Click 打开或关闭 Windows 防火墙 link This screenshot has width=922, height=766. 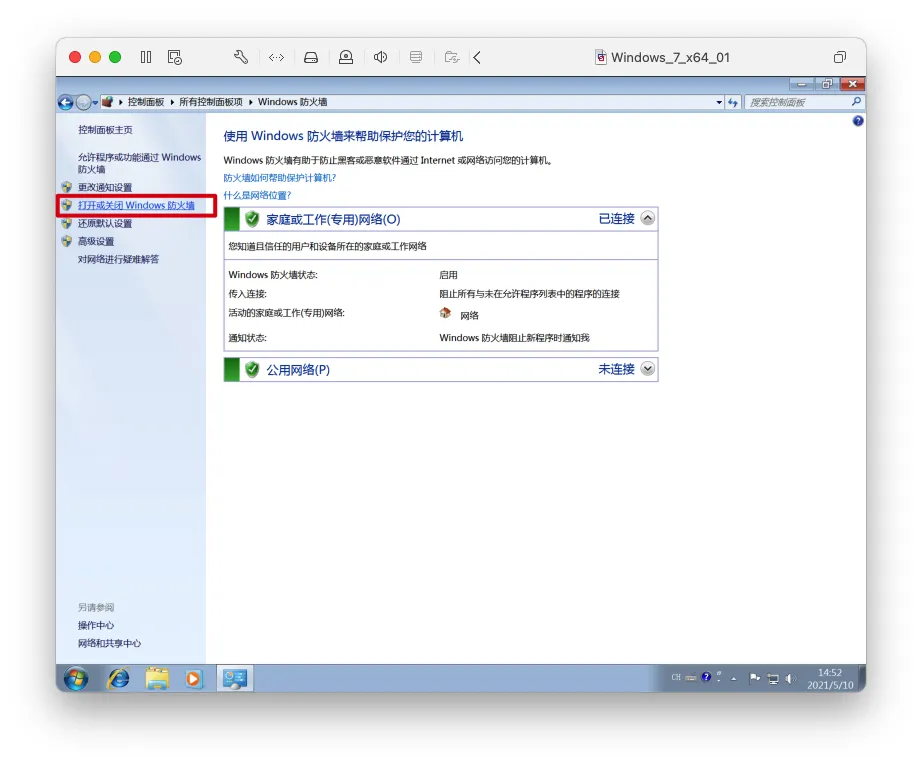136,205
